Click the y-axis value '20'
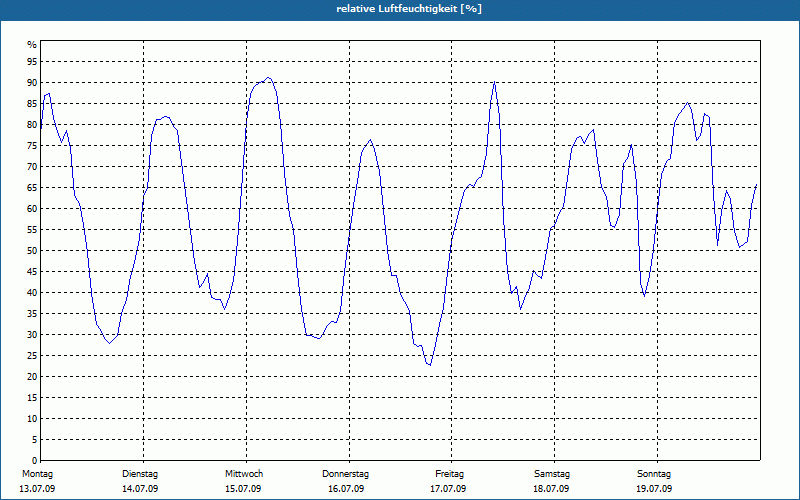This screenshot has width=800, height=500. point(32,377)
